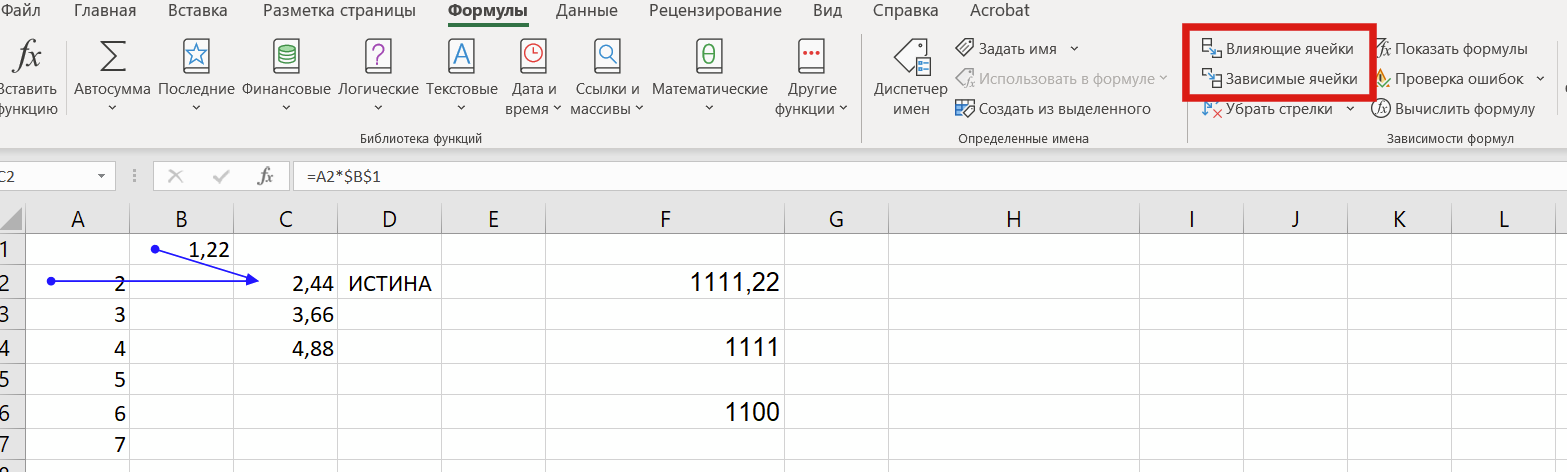This screenshot has height=472, width=1567.
Task: Select cell F4 containing 1111
Action: click(x=665, y=347)
